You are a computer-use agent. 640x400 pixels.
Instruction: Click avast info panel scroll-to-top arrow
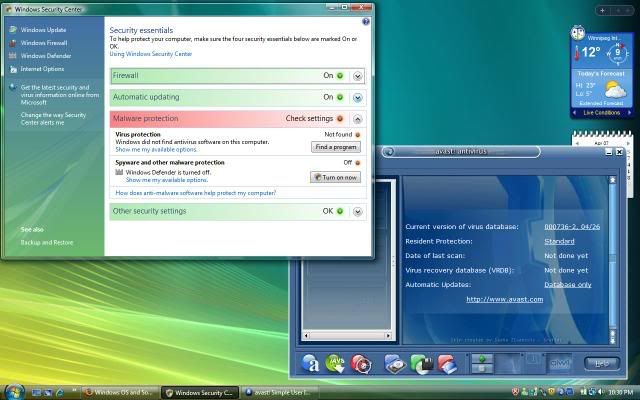(612, 180)
